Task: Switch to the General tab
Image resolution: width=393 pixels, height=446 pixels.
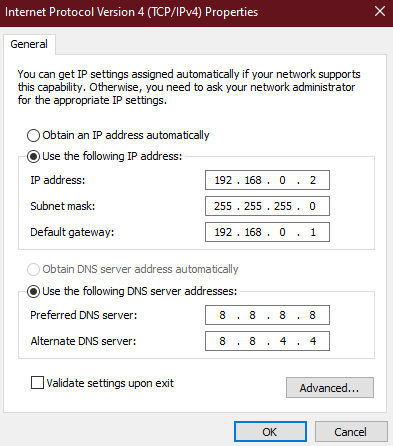Action: pyautogui.click(x=29, y=44)
